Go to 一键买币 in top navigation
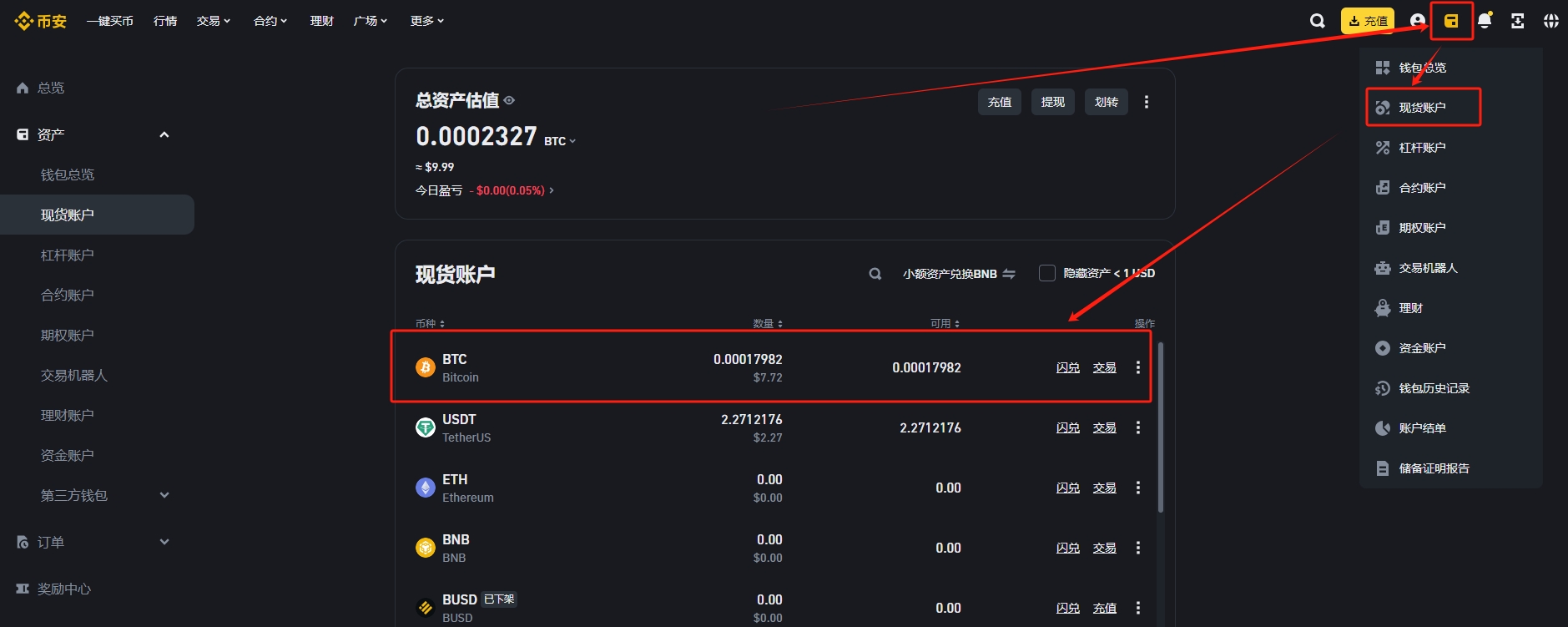 pyautogui.click(x=110, y=21)
